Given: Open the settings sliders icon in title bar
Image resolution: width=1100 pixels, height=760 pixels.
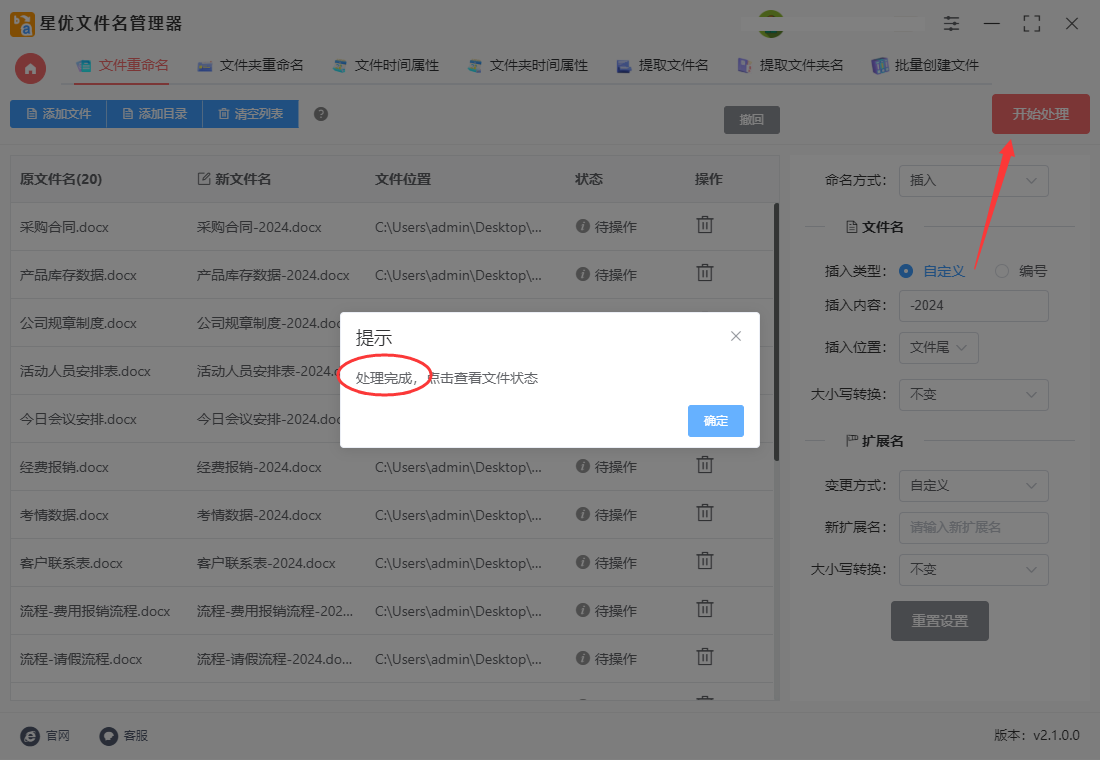Looking at the screenshot, I should coord(951,24).
